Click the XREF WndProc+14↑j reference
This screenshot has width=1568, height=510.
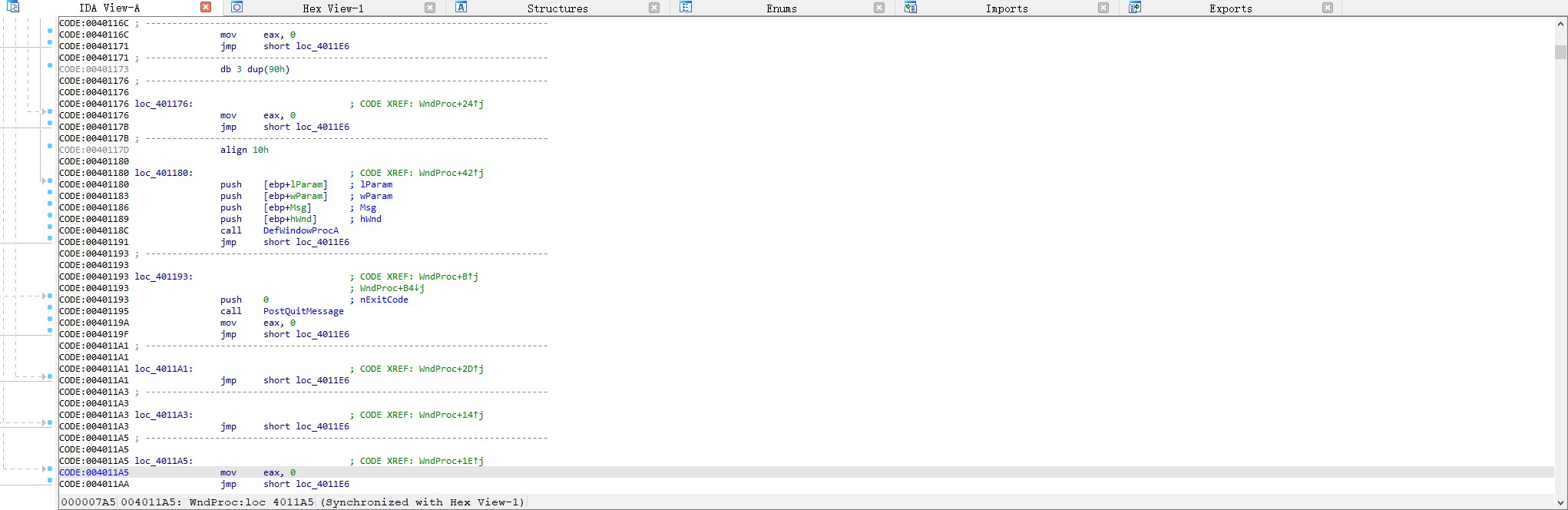point(452,415)
